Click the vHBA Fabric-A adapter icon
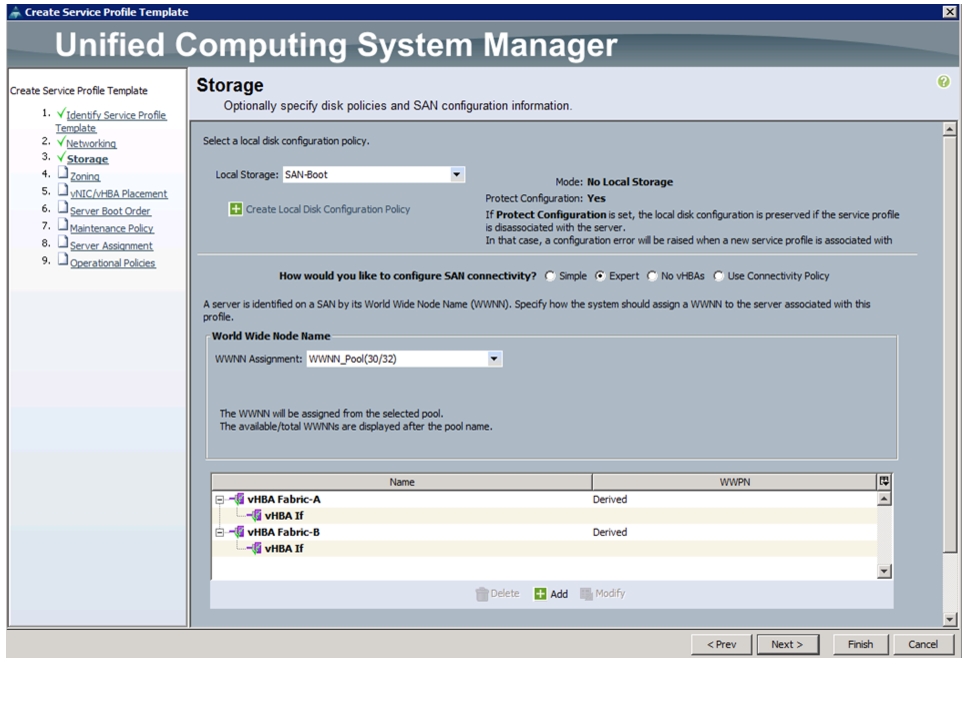Screen dimensions: 967x703 point(239,499)
